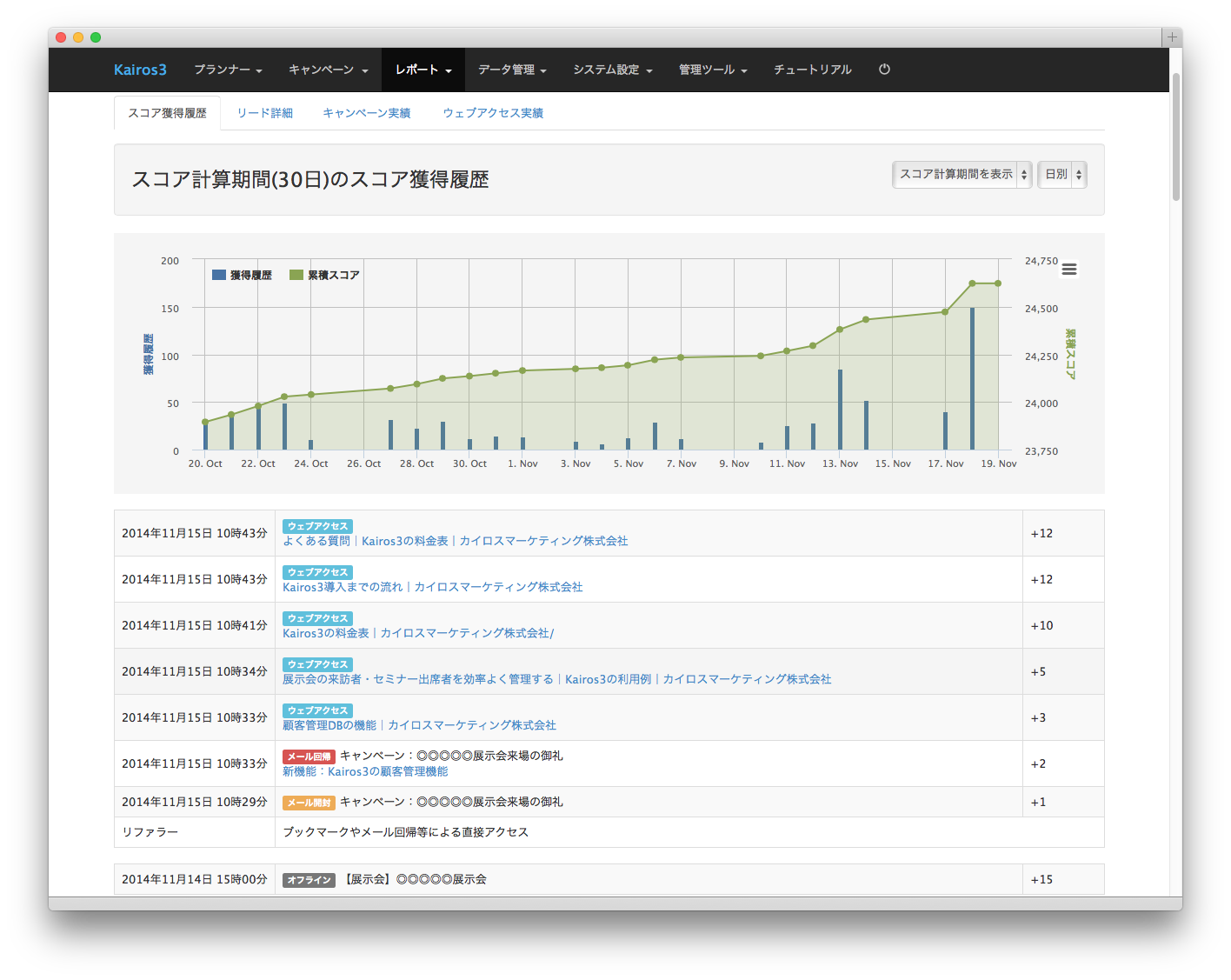Screen dimensions: 1231x980
Task: Open the スコア計算期間を表示 select box
Action: click(x=962, y=174)
